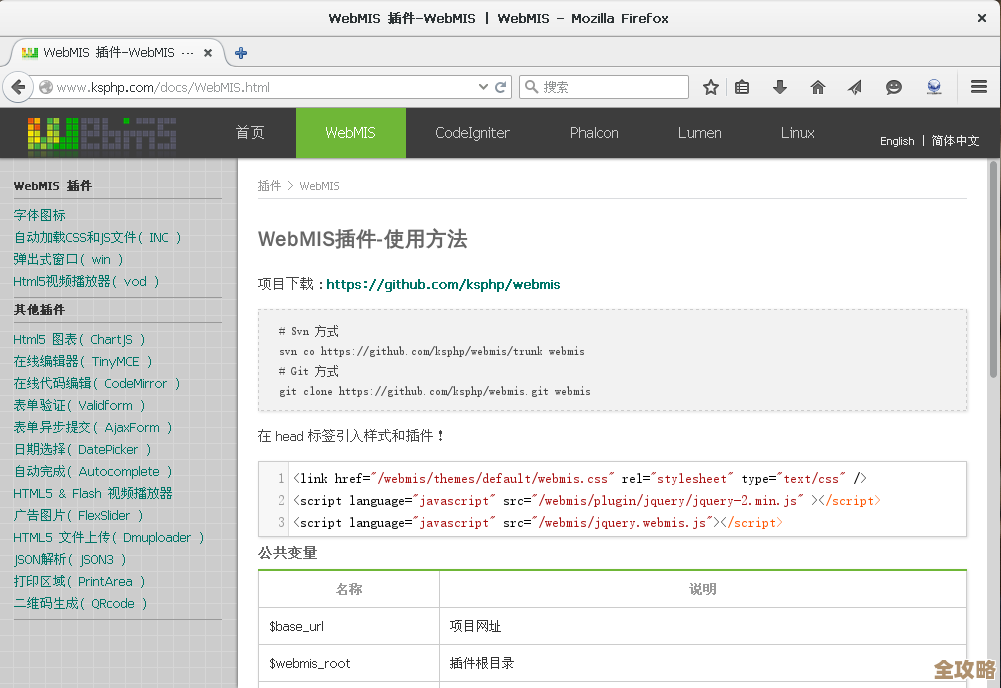Expand the URL bar history dropdown

click(483, 87)
